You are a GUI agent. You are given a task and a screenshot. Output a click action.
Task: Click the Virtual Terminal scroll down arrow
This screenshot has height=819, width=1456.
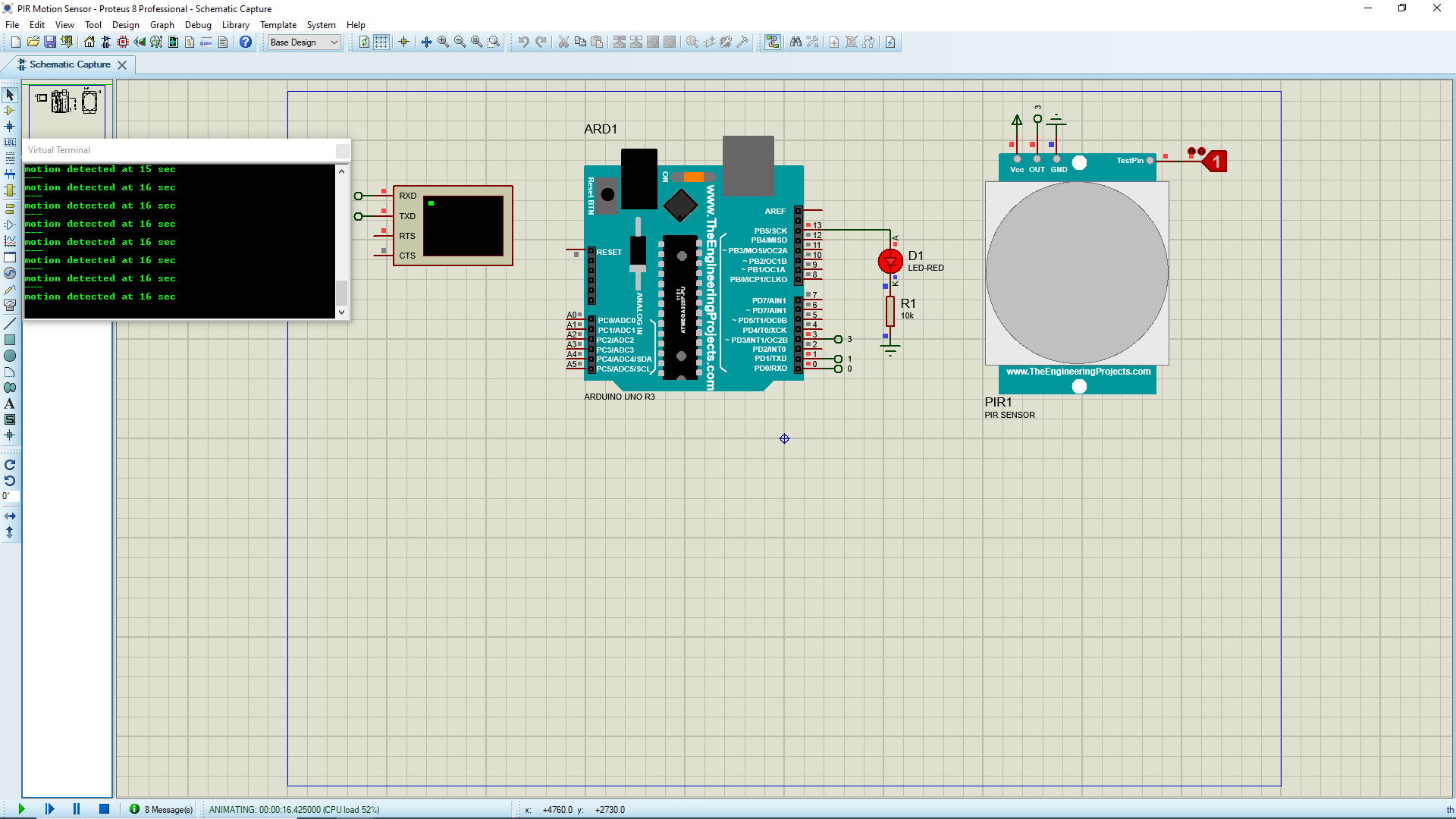click(341, 312)
